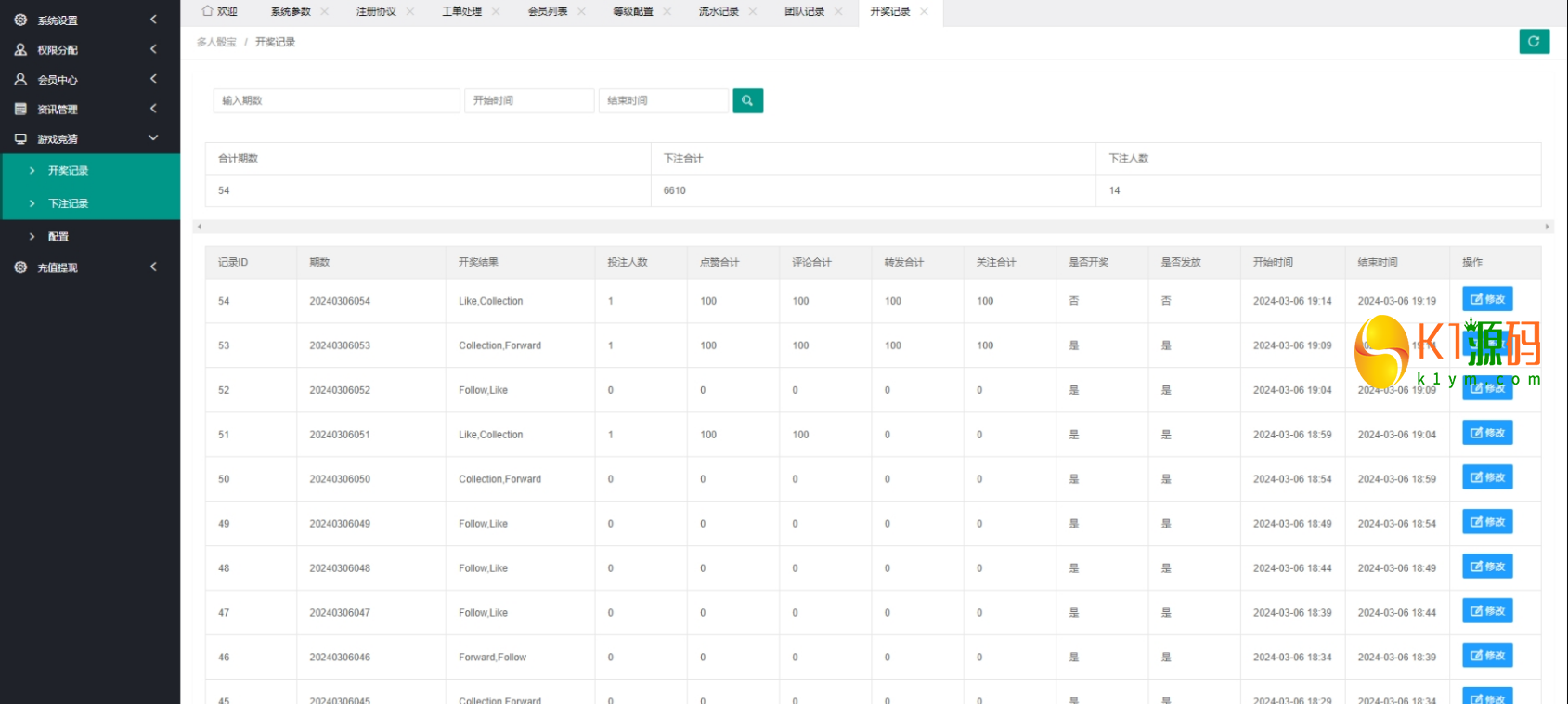The image size is (1568, 704).
Task: Collapse the 游戏竞猜 menu chevron
Action: (153, 138)
